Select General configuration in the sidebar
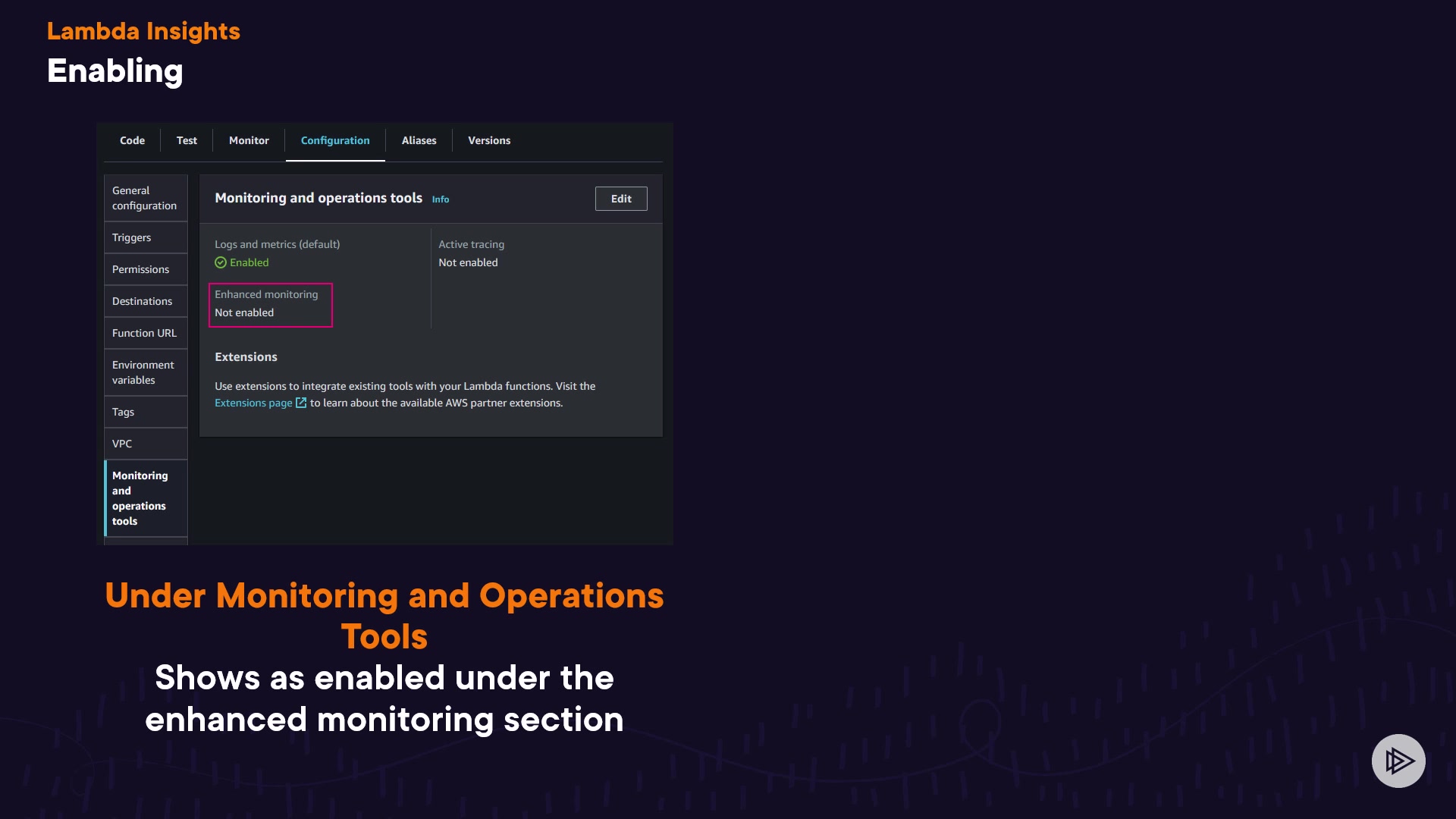The height and width of the screenshot is (819, 1456). coord(145,198)
